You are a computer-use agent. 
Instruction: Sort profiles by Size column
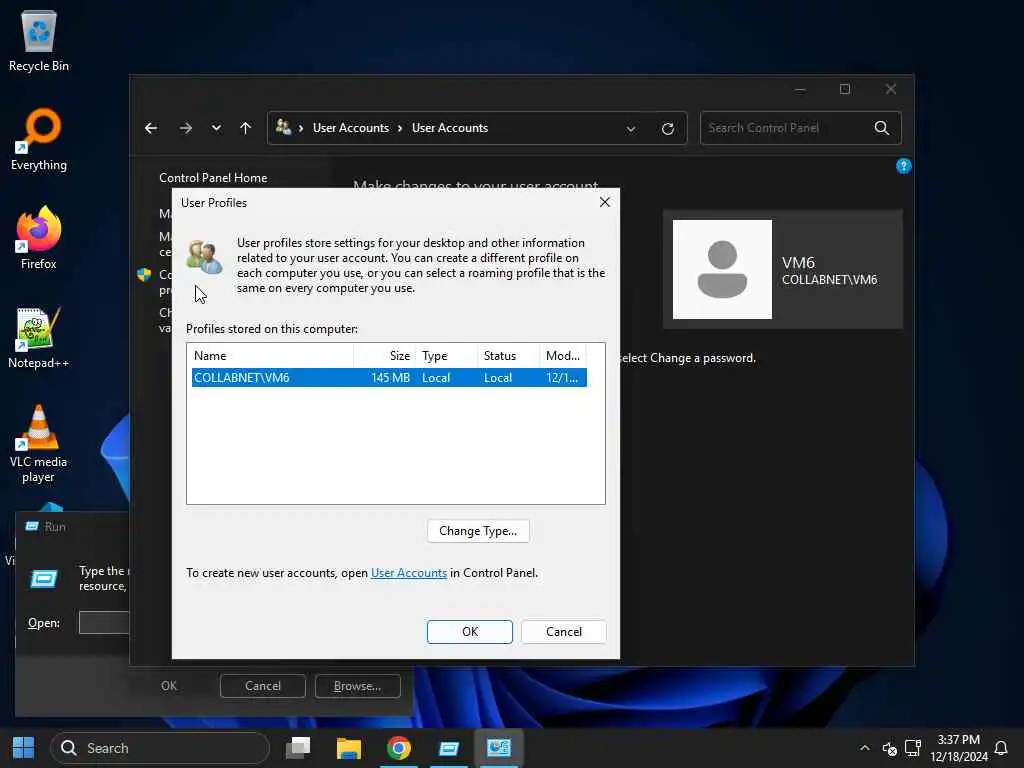point(385,356)
